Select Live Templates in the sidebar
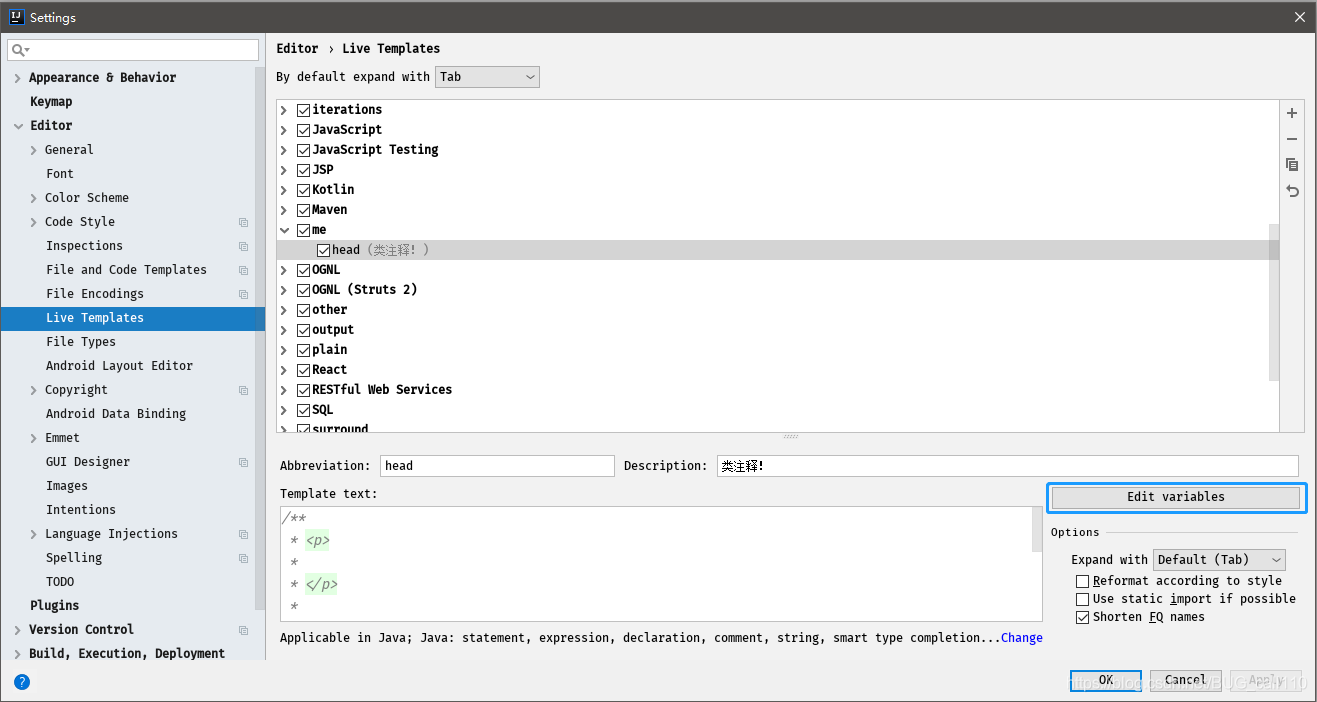 click(94, 317)
